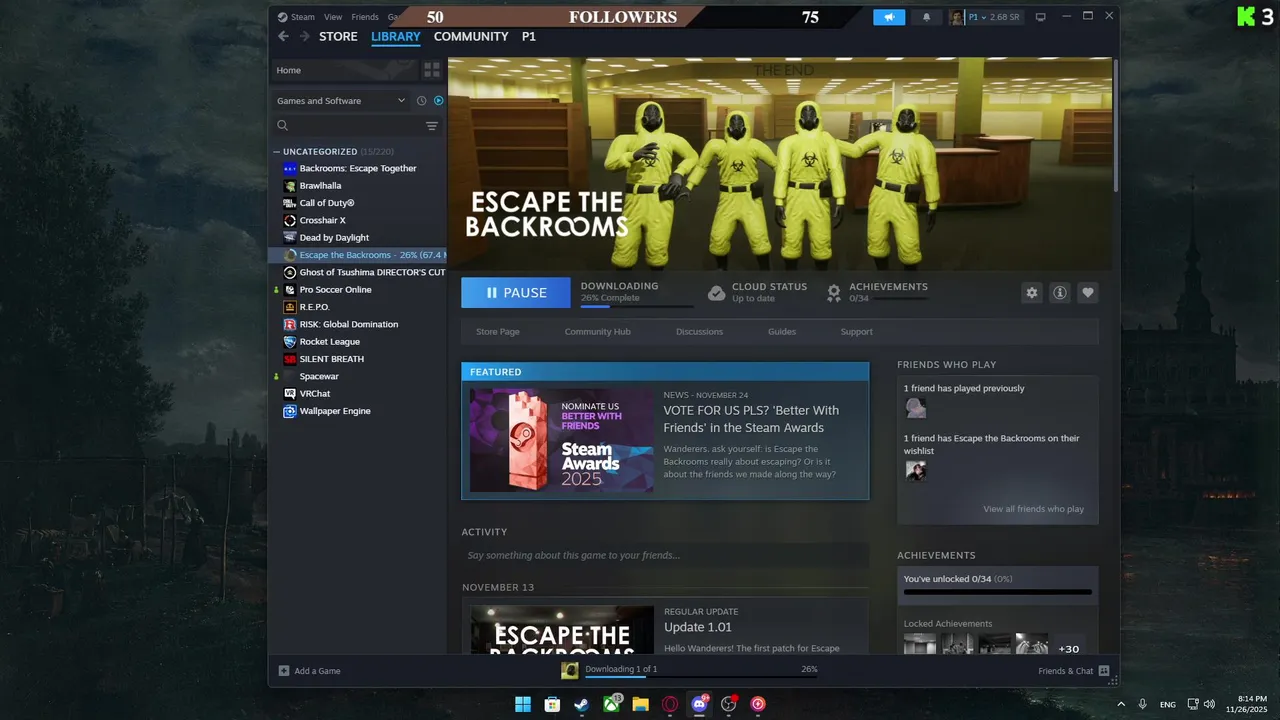Open Windows Start menu on taskbar
Viewport: 1280px width, 720px height.
click(523, 704)
